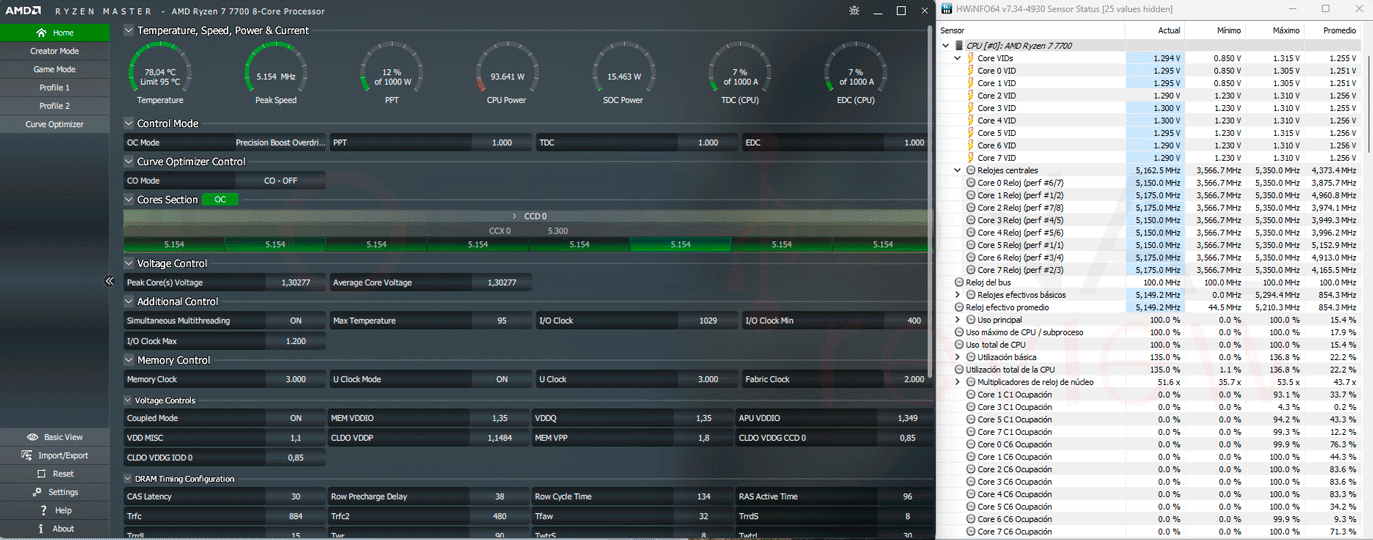Click CPU chip icon in HWiNFO sensor header

[x=960, y=46]
